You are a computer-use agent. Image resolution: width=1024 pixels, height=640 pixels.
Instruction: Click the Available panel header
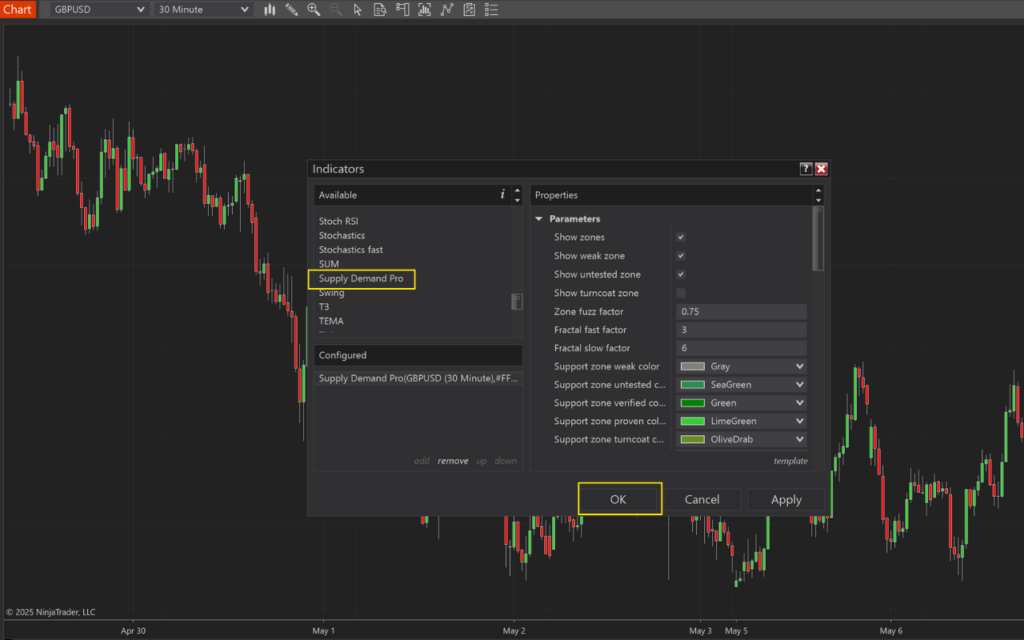pos(418,195)
